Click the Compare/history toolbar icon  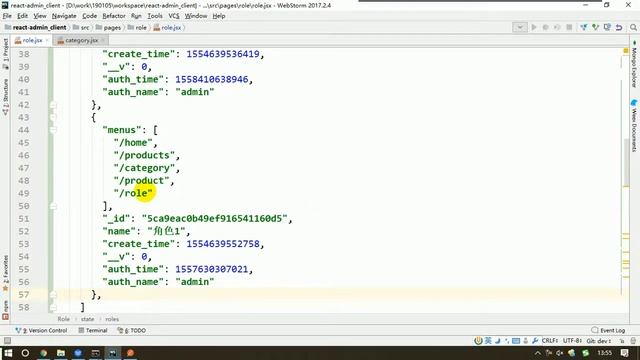pos(607,27)
